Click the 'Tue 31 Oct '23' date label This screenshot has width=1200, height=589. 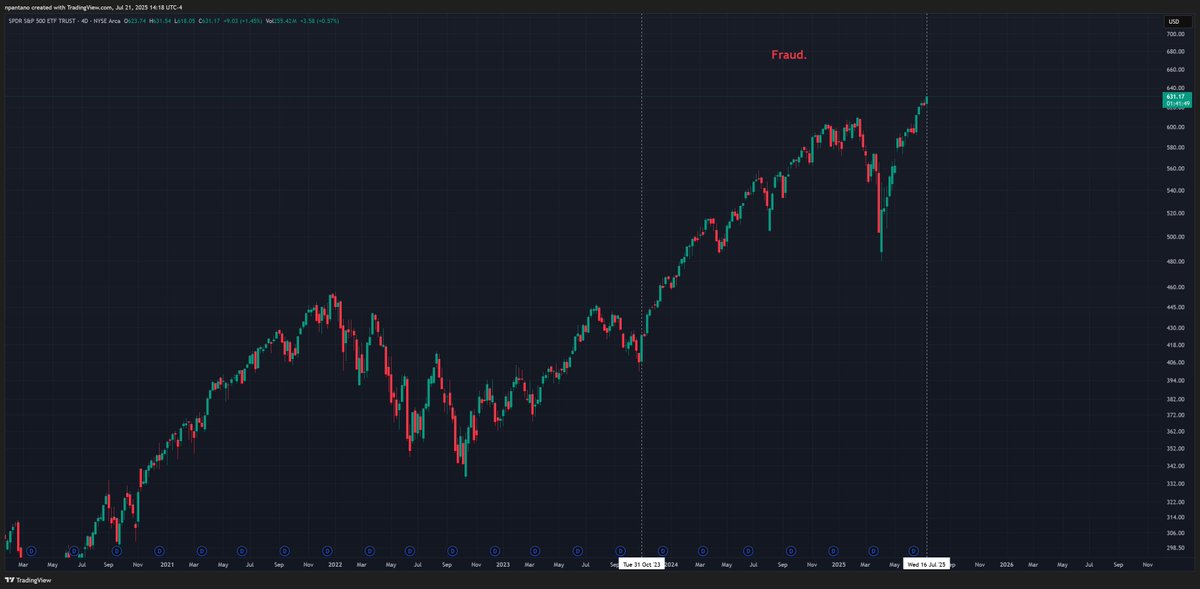click(641, 564)
